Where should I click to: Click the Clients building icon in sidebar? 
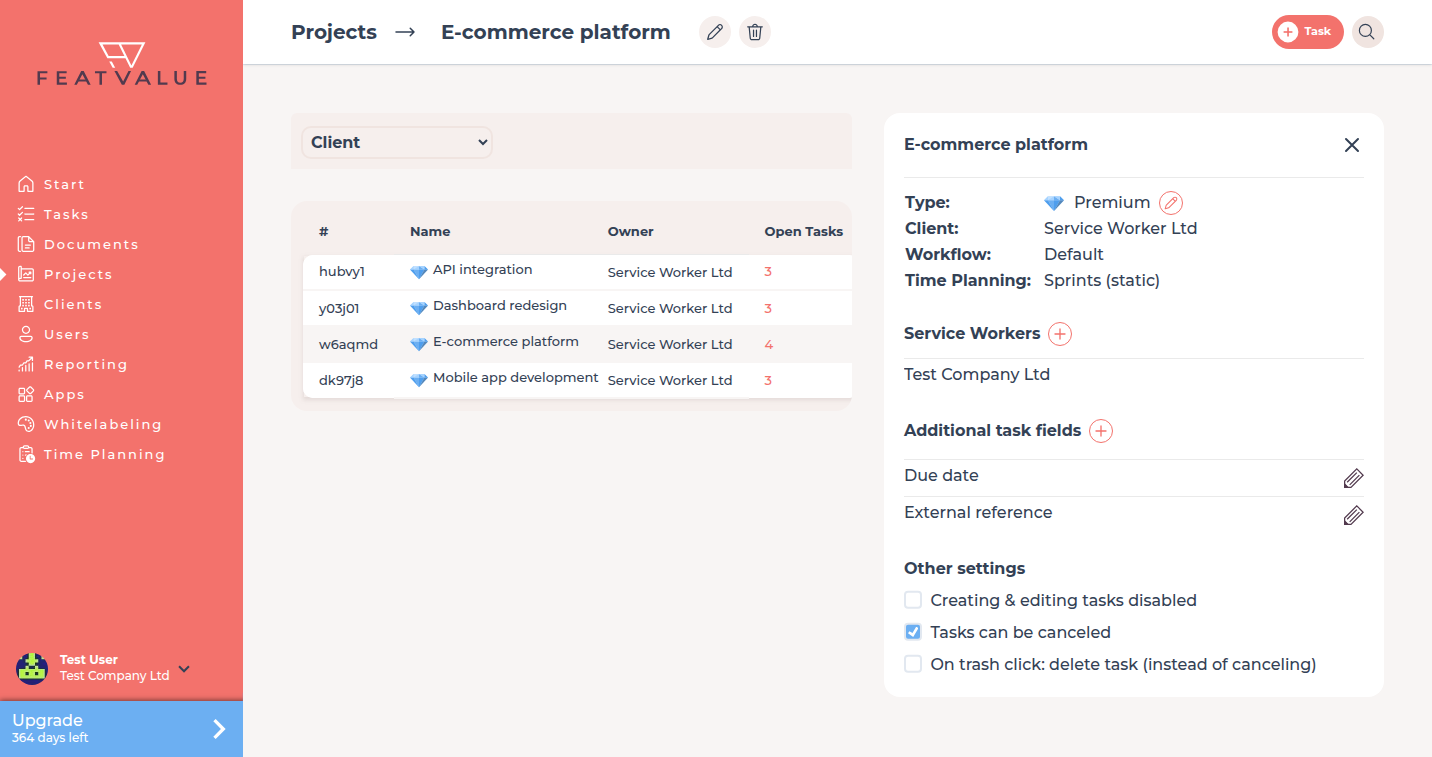click(x=26, y=304)
